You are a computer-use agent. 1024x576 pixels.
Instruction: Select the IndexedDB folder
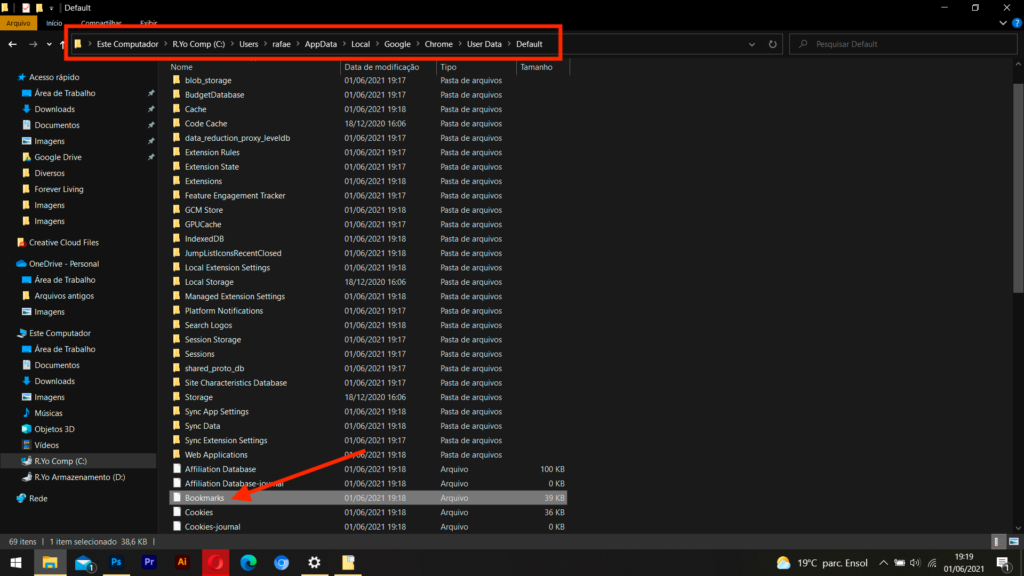click(204, 239)
